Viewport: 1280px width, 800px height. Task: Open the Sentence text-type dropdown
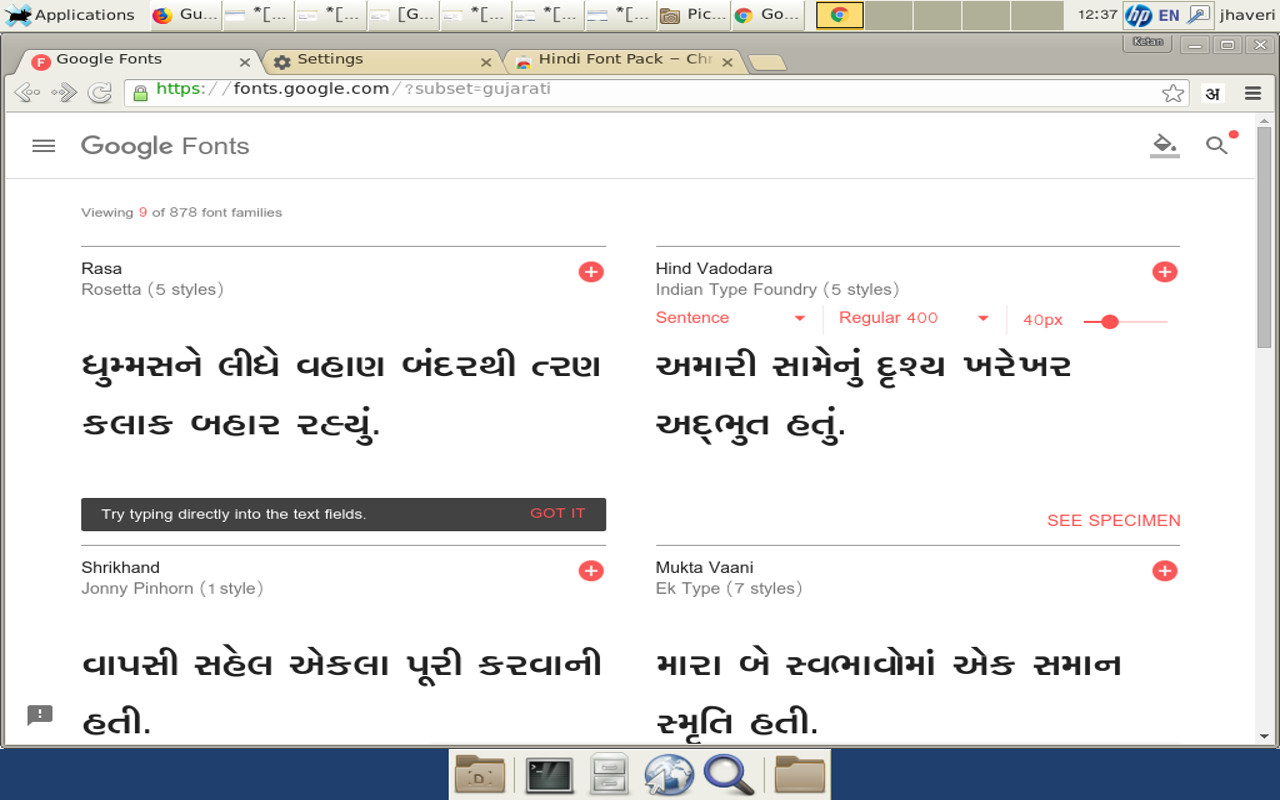732,317
